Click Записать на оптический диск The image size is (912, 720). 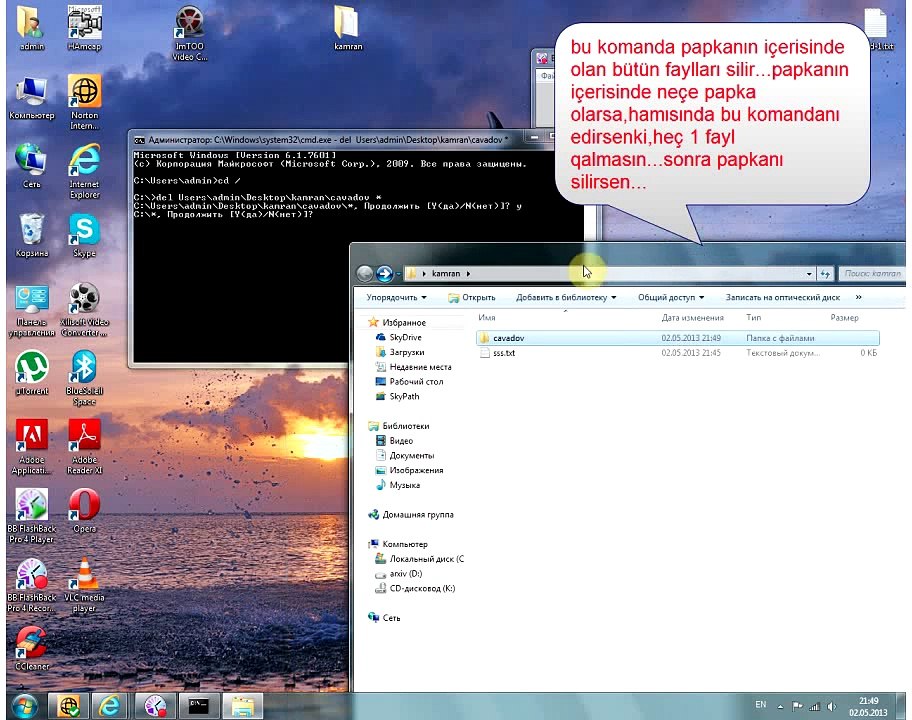[782, 297]
